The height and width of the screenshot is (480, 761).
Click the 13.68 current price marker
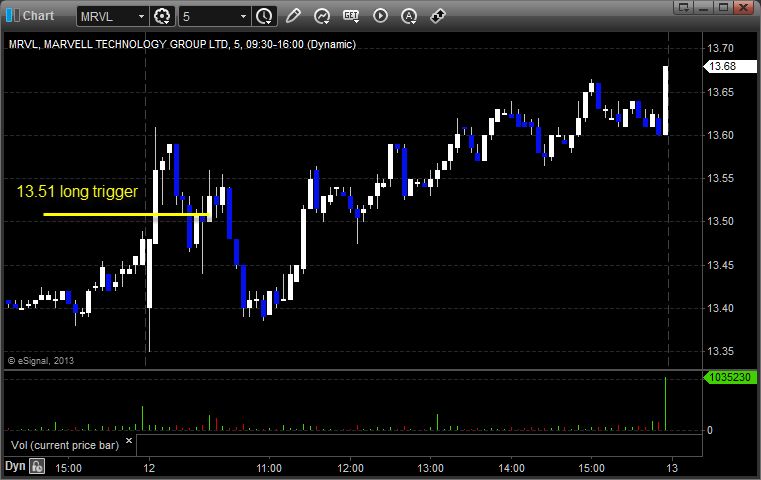[x=729, y=66]
